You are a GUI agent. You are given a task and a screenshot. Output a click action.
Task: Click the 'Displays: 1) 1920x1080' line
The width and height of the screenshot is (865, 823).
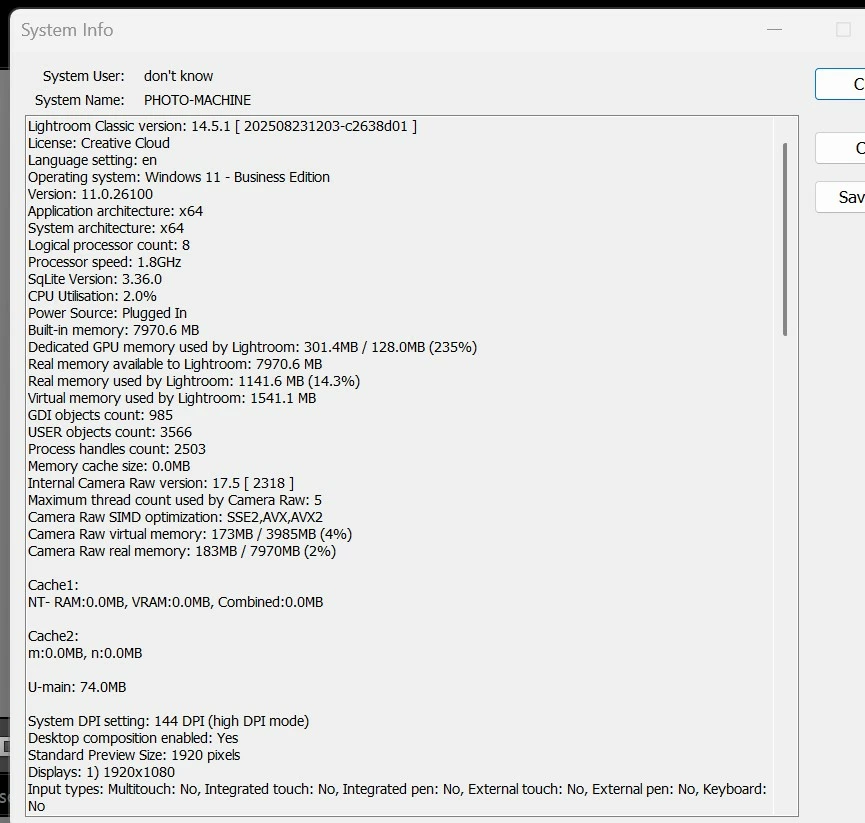tap(102, 772)
